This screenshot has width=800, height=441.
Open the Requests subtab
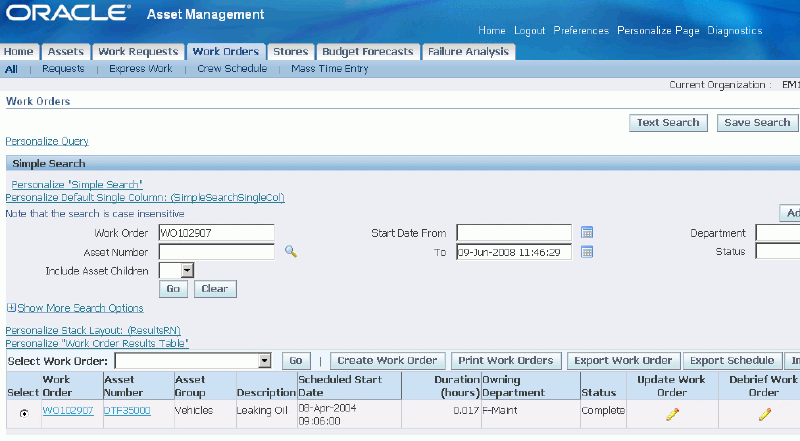63,69
